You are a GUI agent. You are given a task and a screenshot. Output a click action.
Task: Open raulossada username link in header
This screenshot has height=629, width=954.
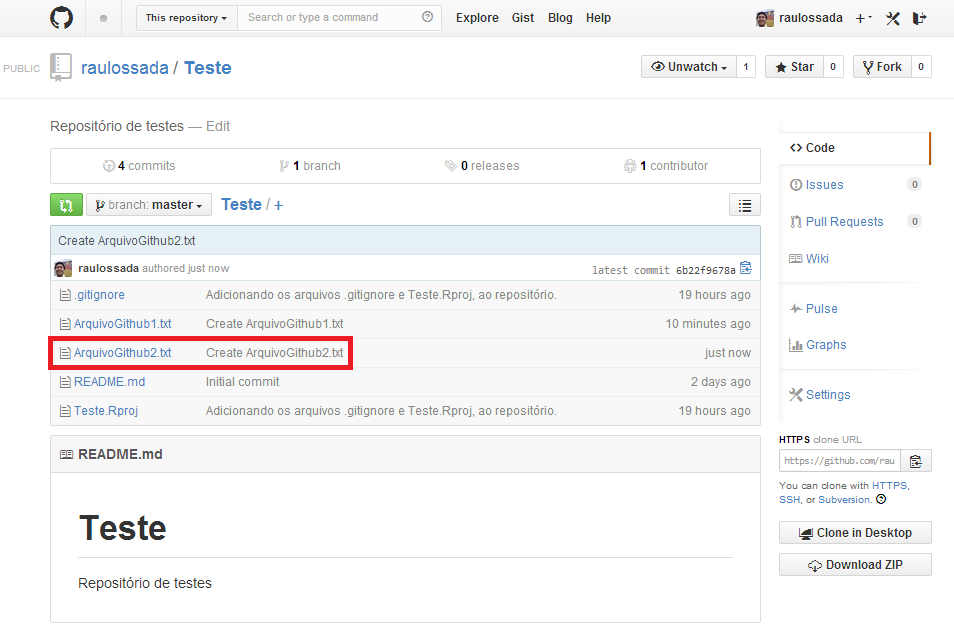(x=810, y=18)
